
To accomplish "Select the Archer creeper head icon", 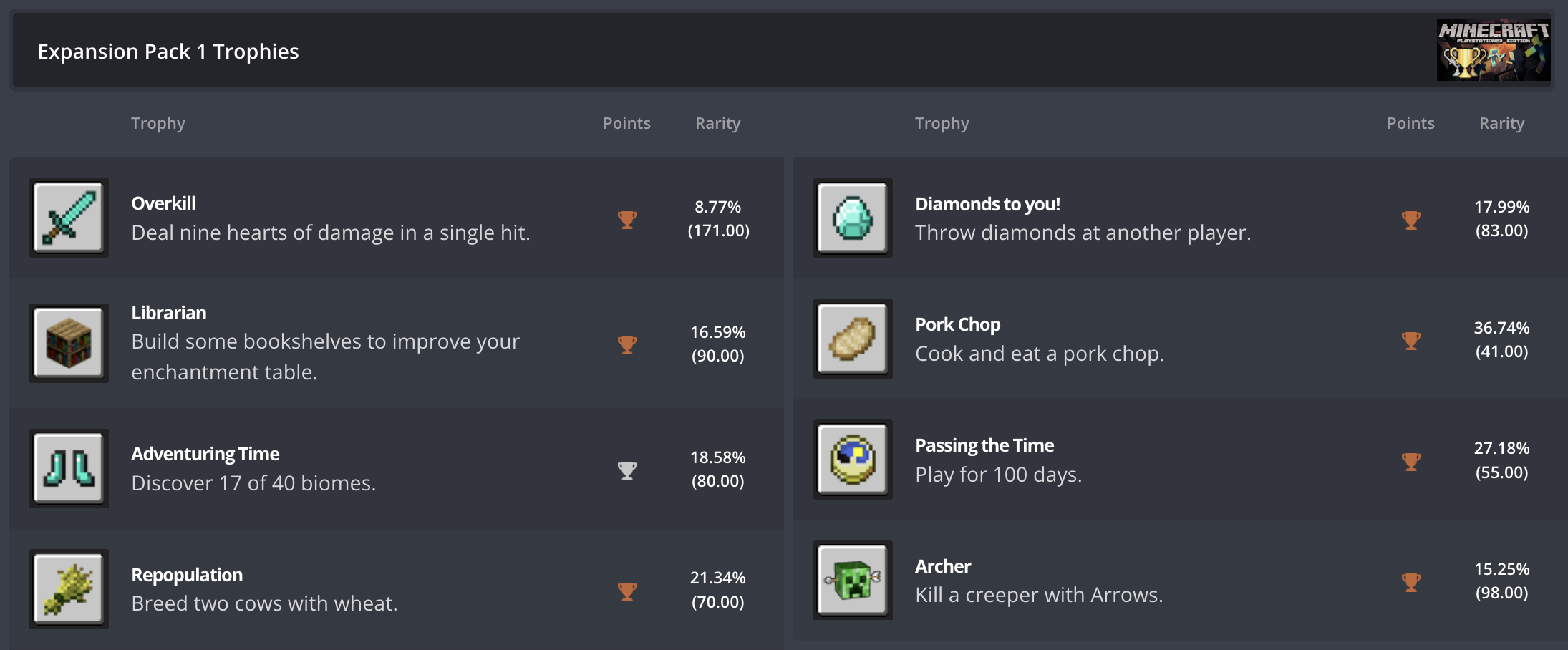I will pyautogui.click(x=853, y=581).
